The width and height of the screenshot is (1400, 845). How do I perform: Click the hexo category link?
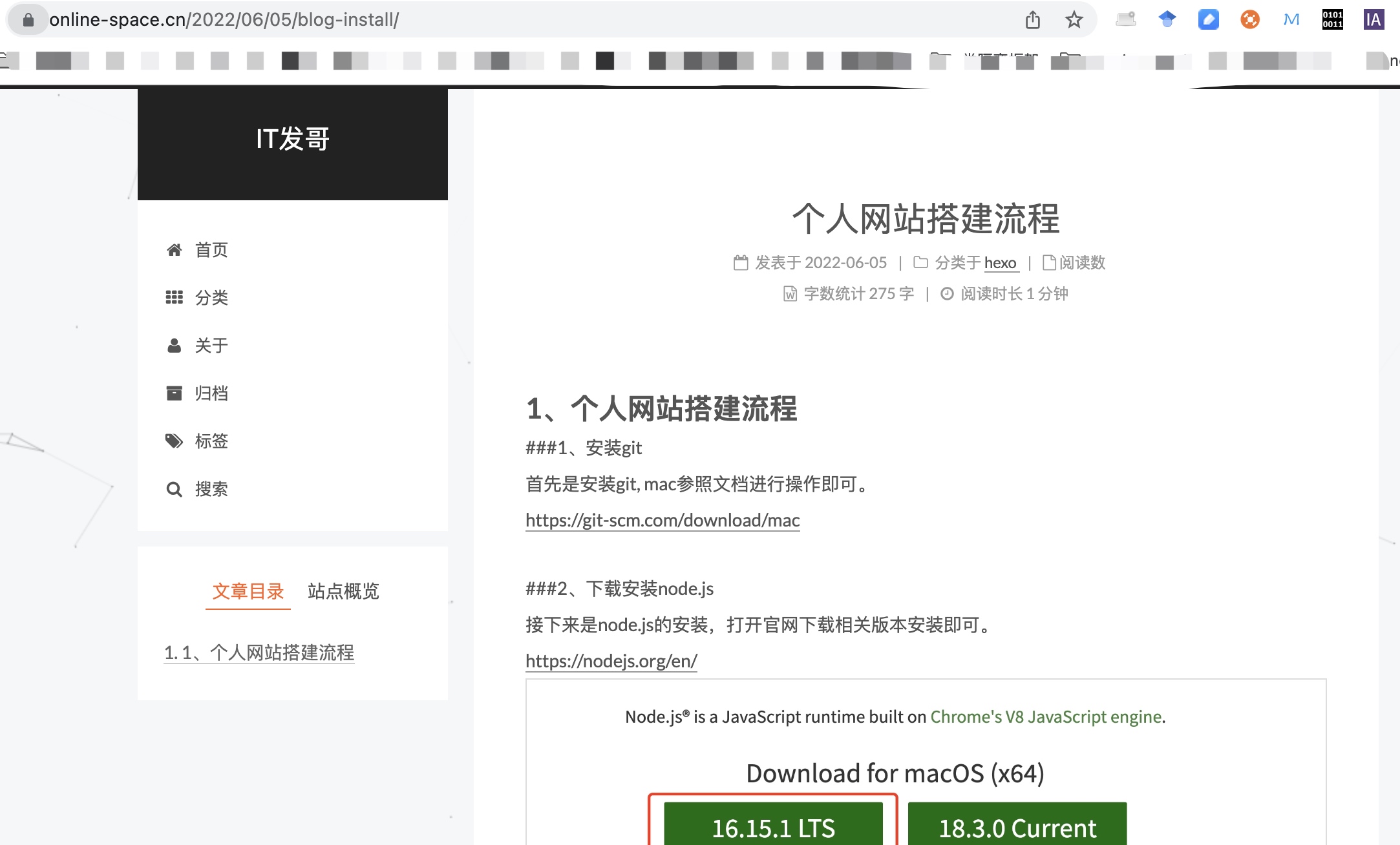pyautogui.click(x=1000, y=263)
